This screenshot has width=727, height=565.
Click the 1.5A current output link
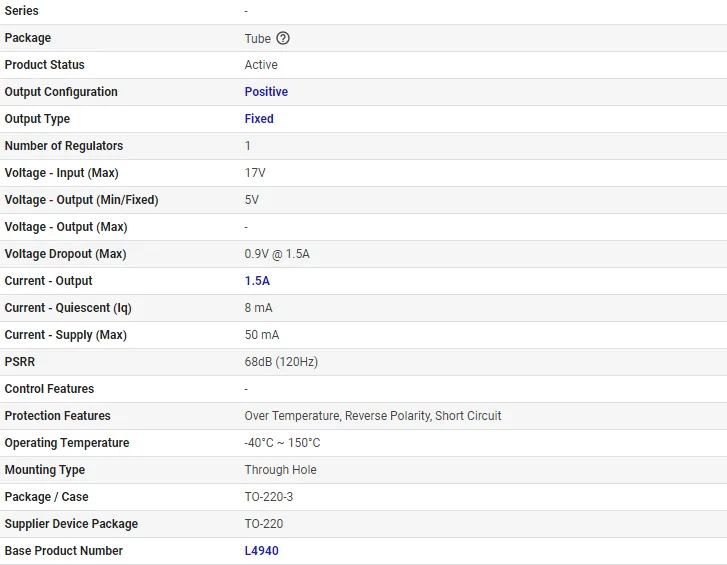point(257,281)
